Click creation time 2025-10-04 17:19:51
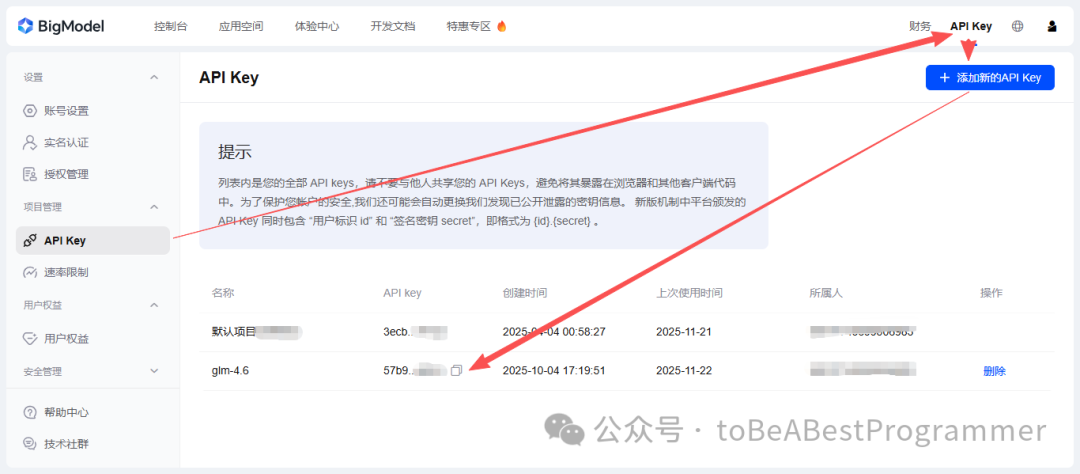This screenshot has width=1080, height=474. 554,371
